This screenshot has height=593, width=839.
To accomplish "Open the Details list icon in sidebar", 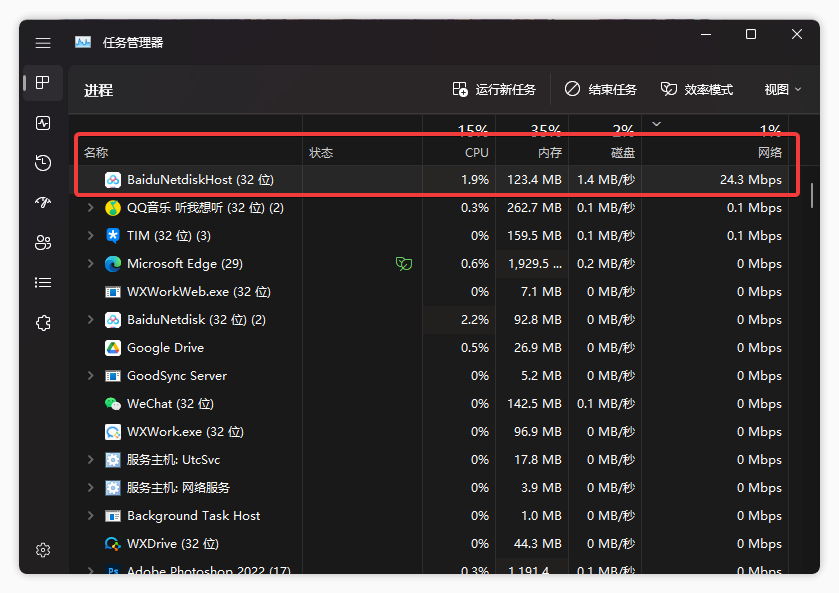I will (43, 283).
